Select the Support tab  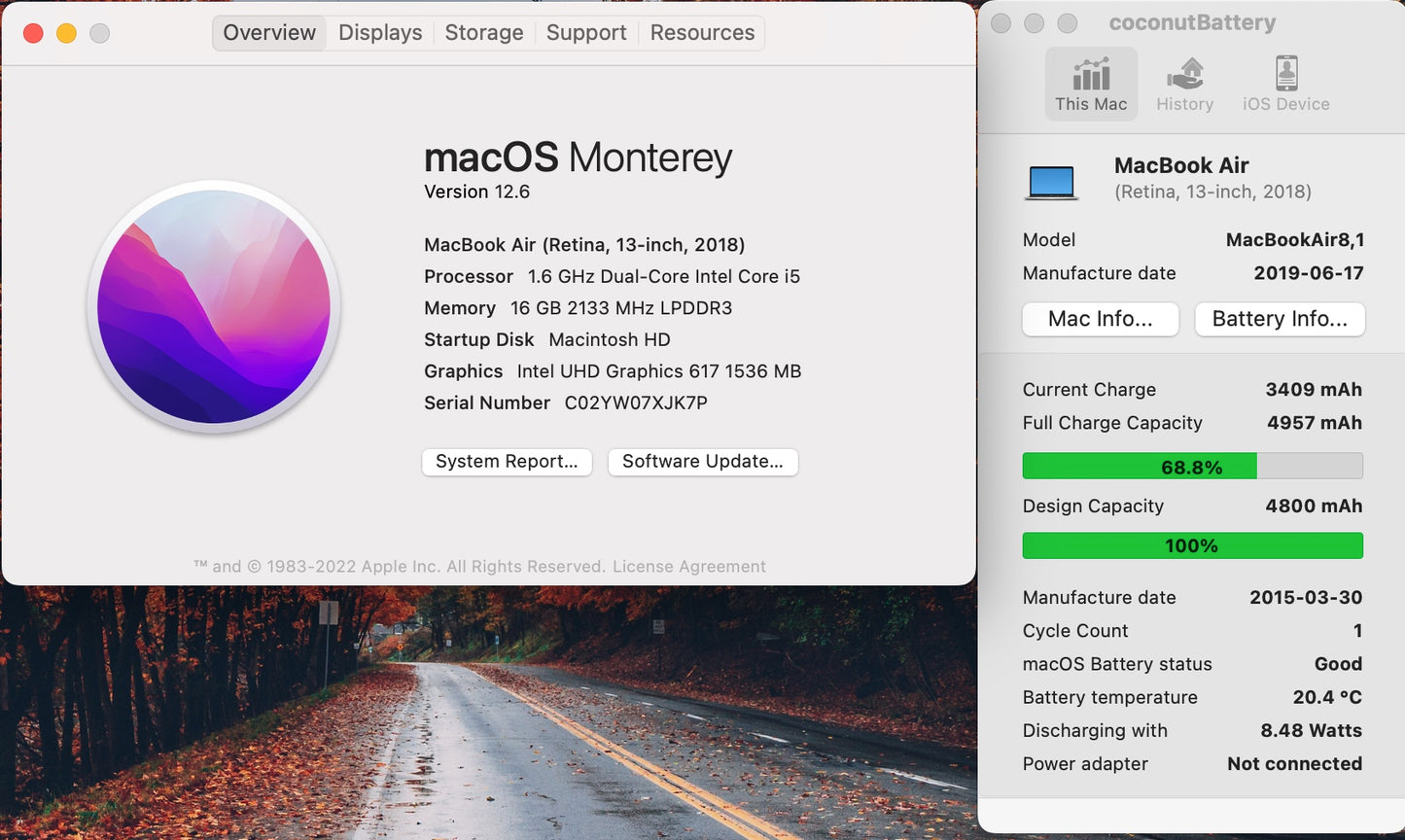coord(586,33)
